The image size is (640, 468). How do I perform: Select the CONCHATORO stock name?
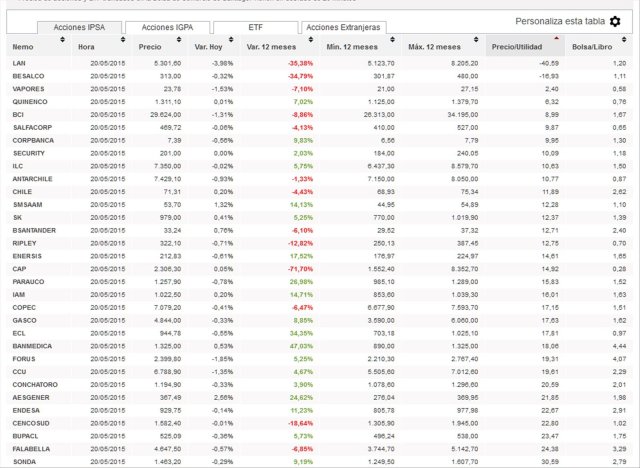[x=35, y=384]
